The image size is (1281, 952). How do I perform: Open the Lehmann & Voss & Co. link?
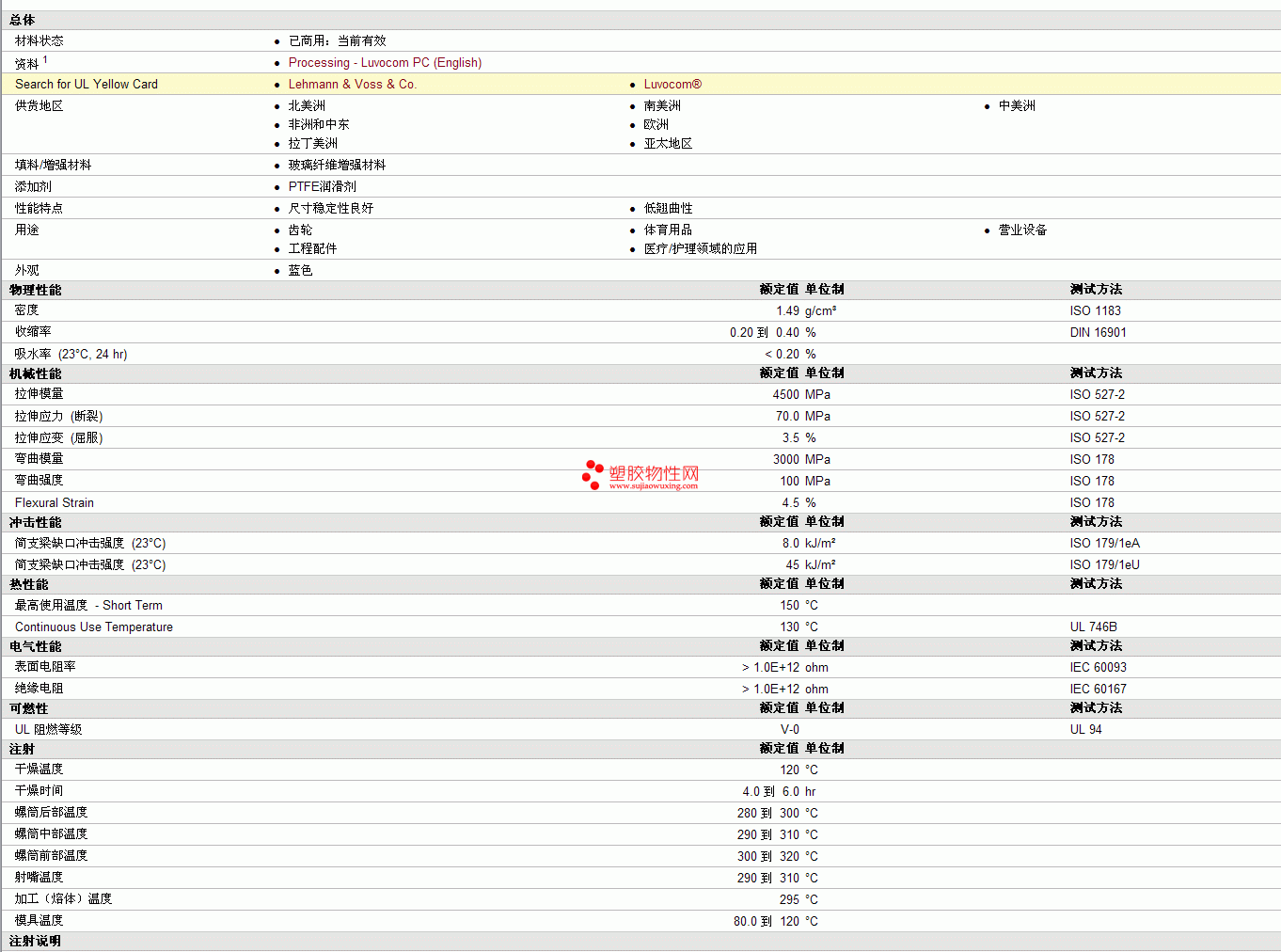[353, 84]
